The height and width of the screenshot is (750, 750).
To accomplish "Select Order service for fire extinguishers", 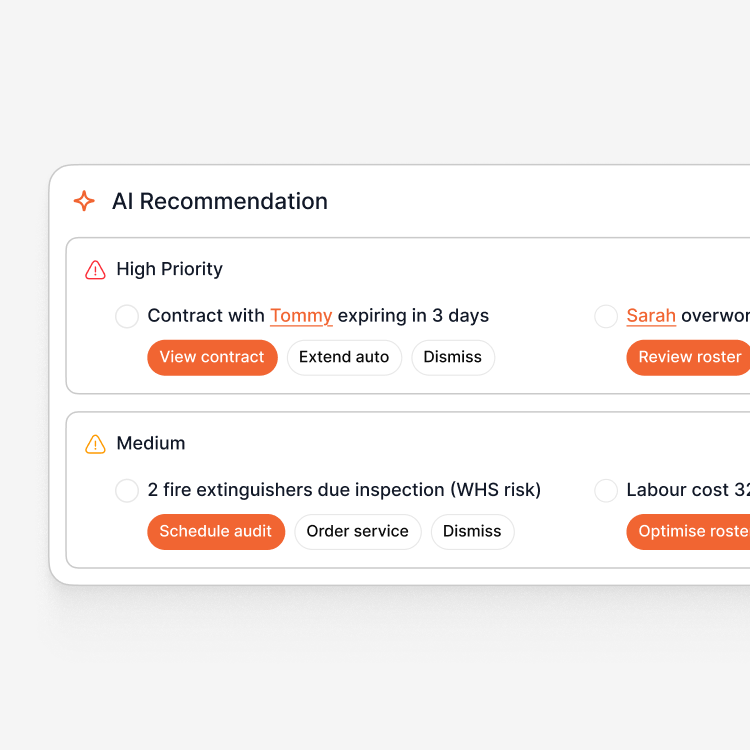I will (357, 531).
